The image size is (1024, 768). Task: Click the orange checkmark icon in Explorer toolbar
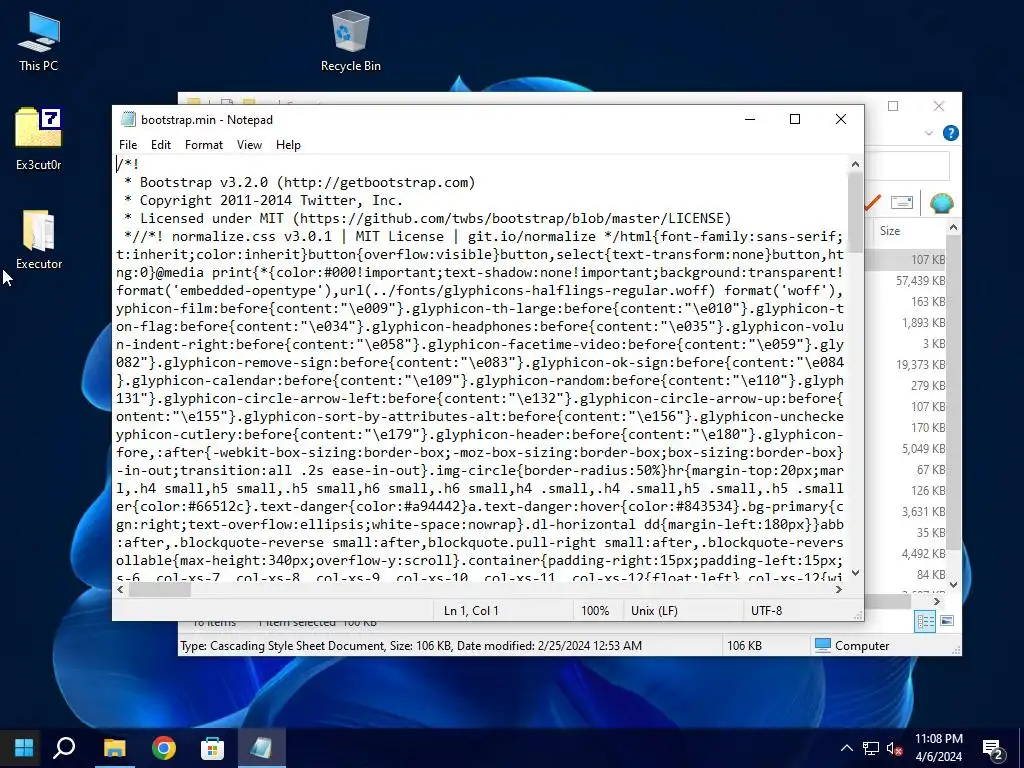coord(872,203)
